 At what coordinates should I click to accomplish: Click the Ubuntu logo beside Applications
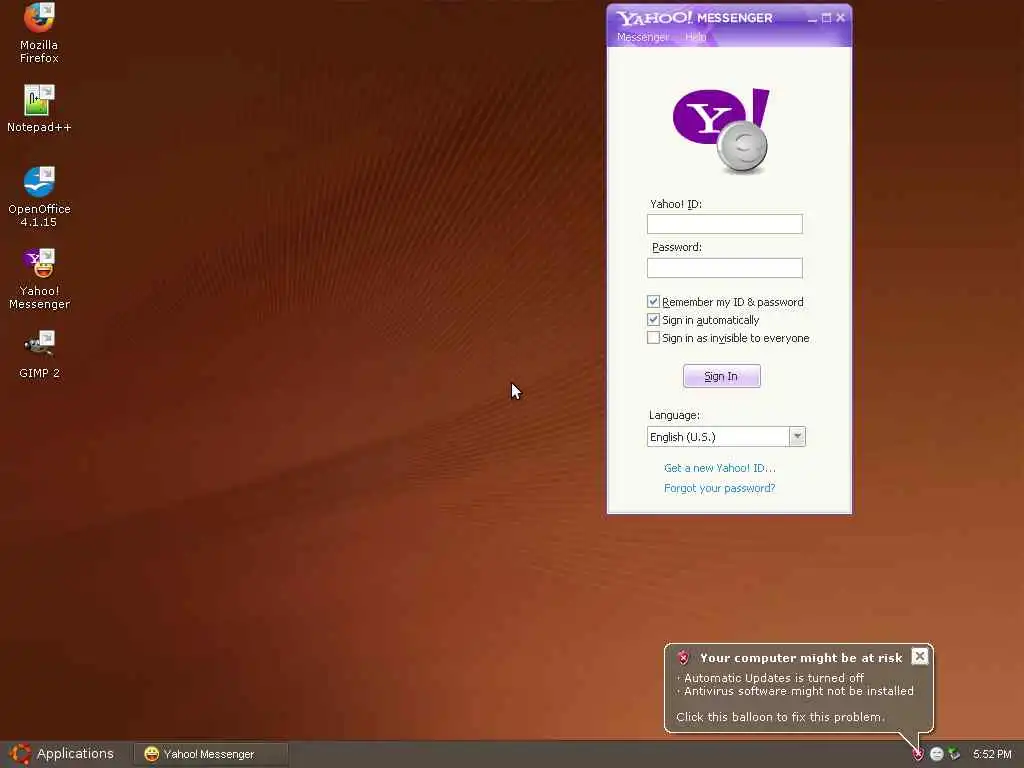point(20,754)
